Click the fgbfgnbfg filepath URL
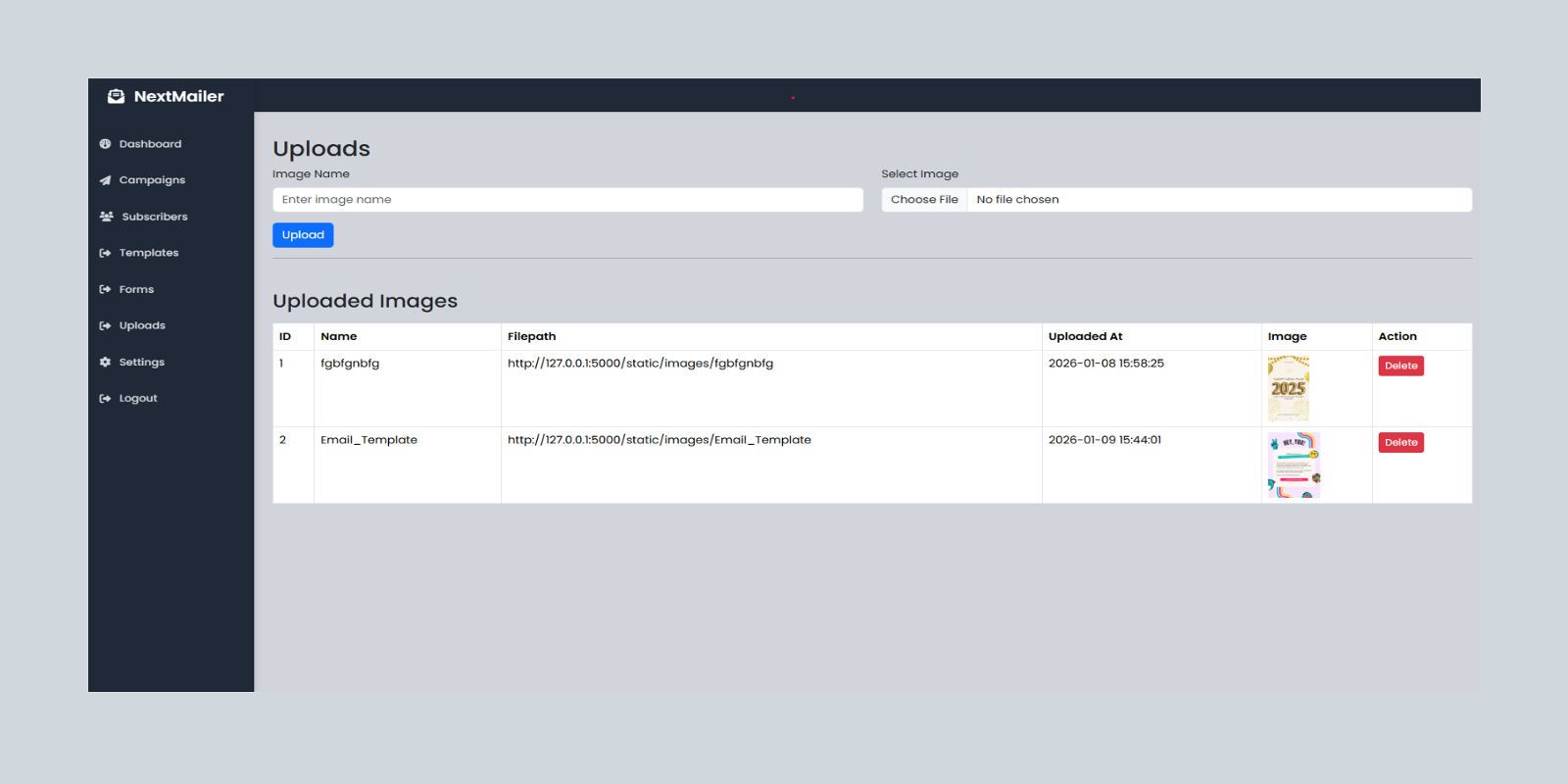Viewport: 1568px width, 784px height. tap(640, 364)
